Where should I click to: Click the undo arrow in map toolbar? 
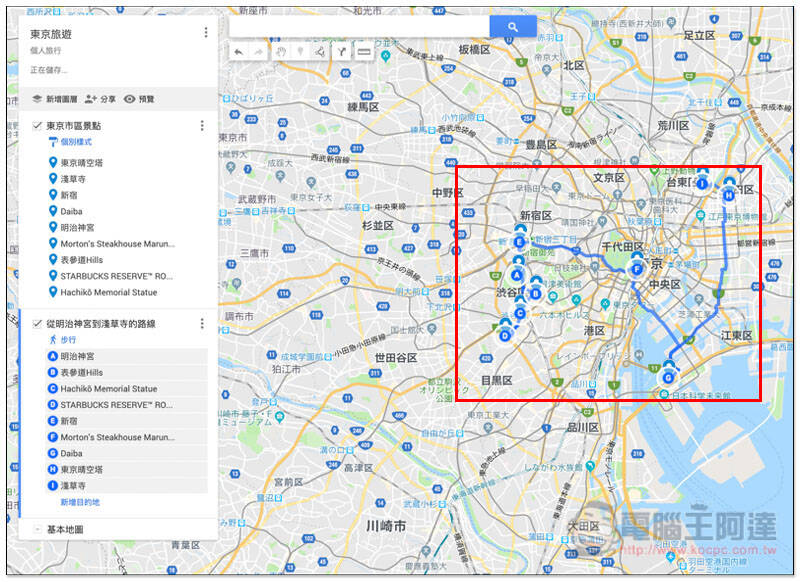[239, 52]
